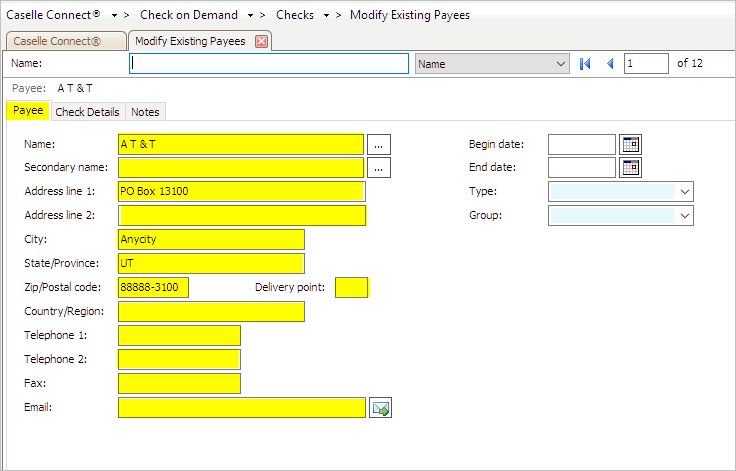Click the Address line 1 field
Viewport: 736px width, 471px height.
[x=241, y=191]
